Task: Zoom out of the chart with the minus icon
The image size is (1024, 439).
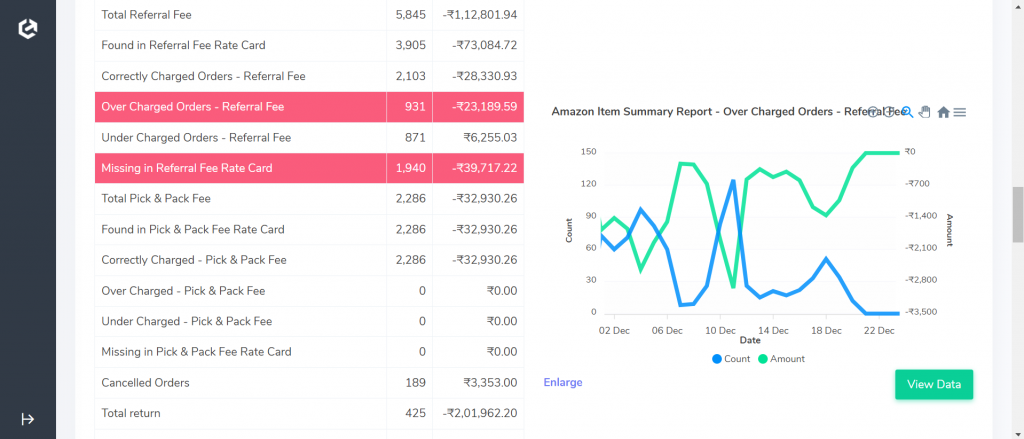Action: click(889, 112)
